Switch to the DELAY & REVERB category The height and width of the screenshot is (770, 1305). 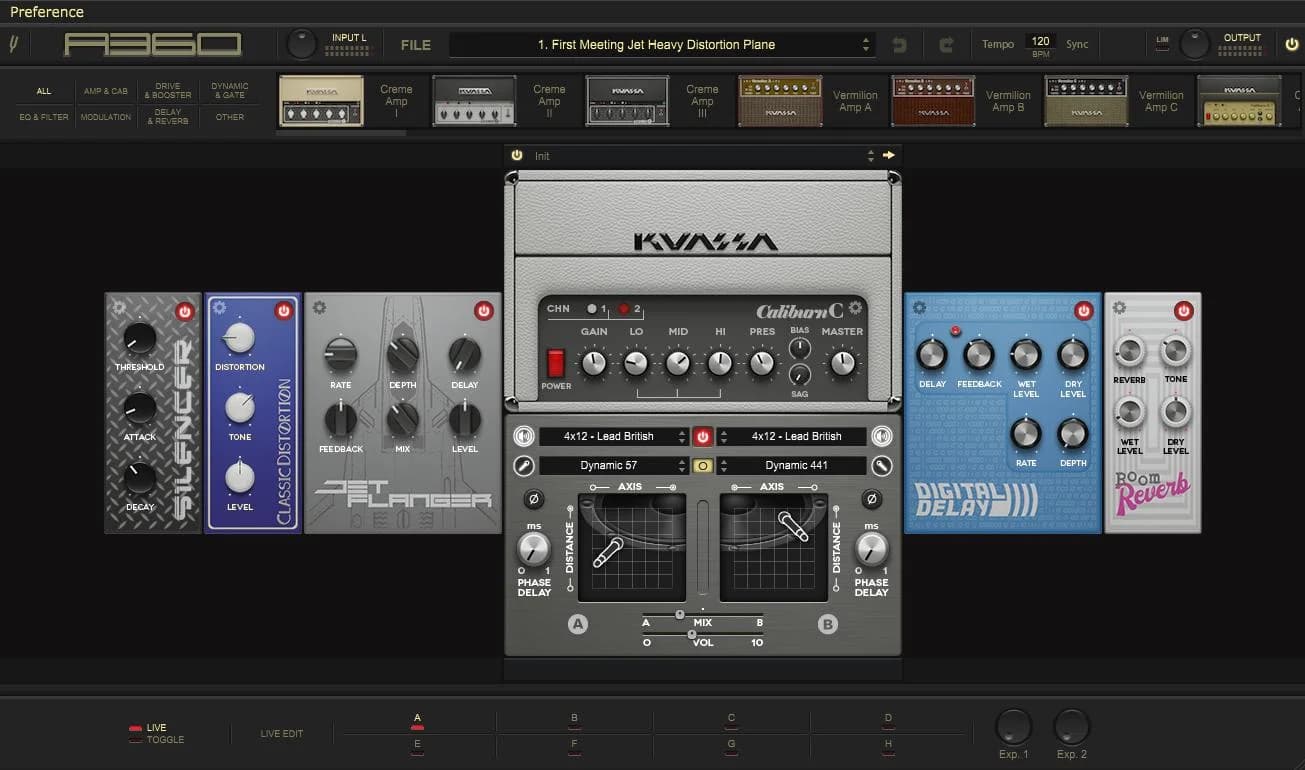coord(167,116)
